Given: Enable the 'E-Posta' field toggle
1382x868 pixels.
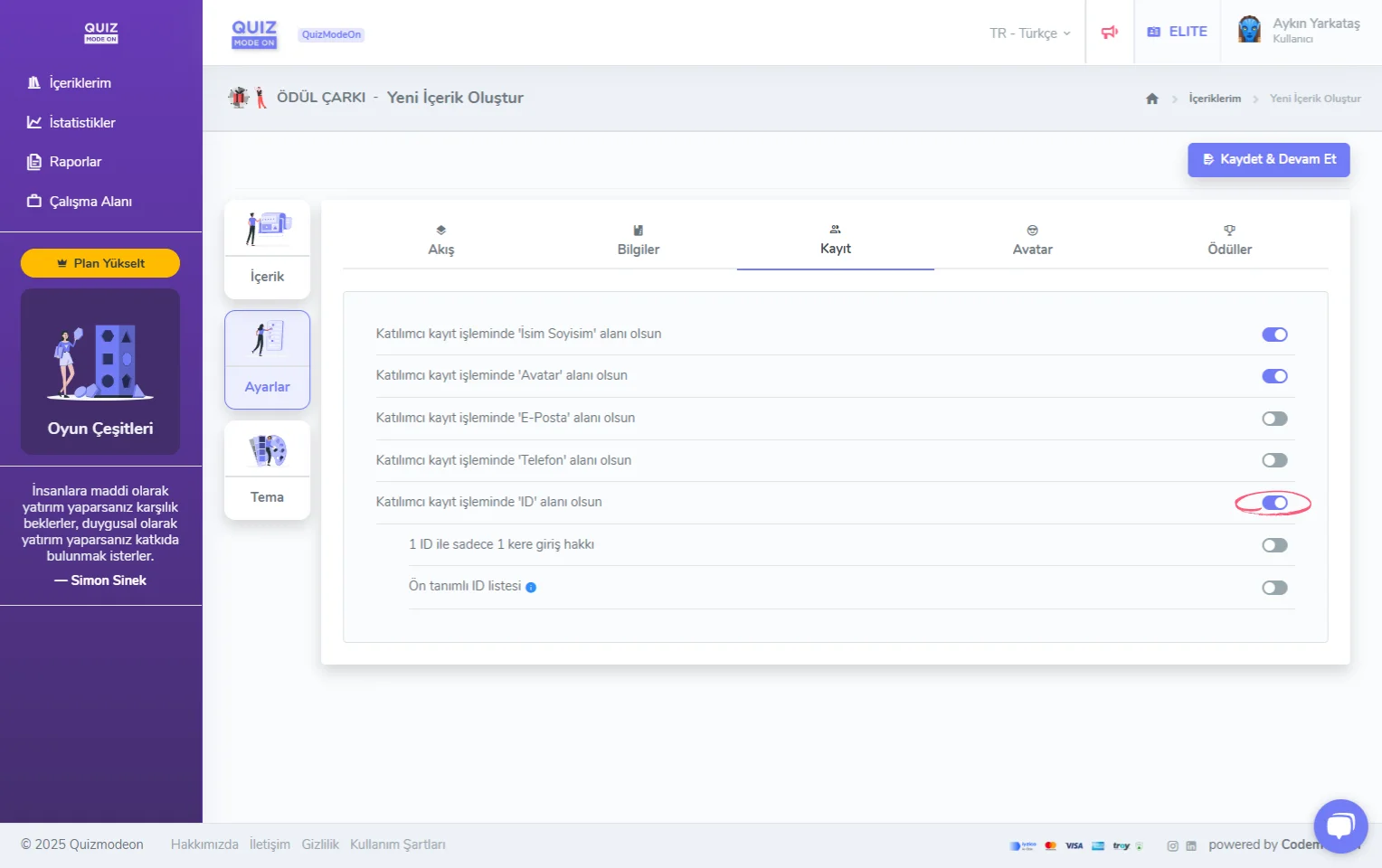Looking at the screenshot, I should click(1274, 419).
